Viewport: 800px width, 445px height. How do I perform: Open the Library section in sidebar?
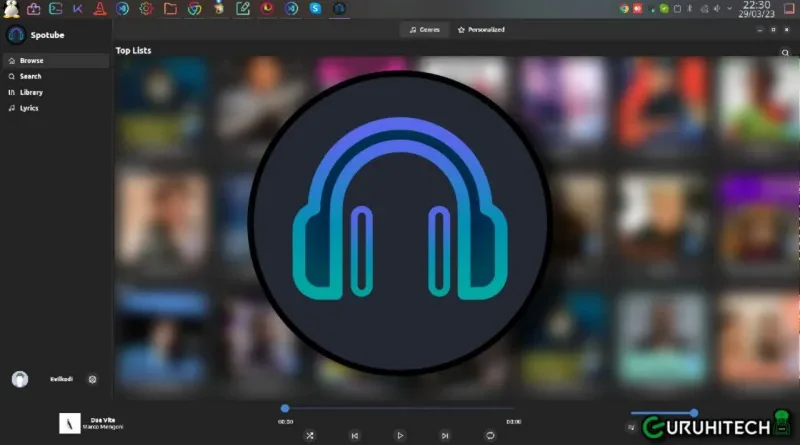pyautogui.click(x=55, y=92)
